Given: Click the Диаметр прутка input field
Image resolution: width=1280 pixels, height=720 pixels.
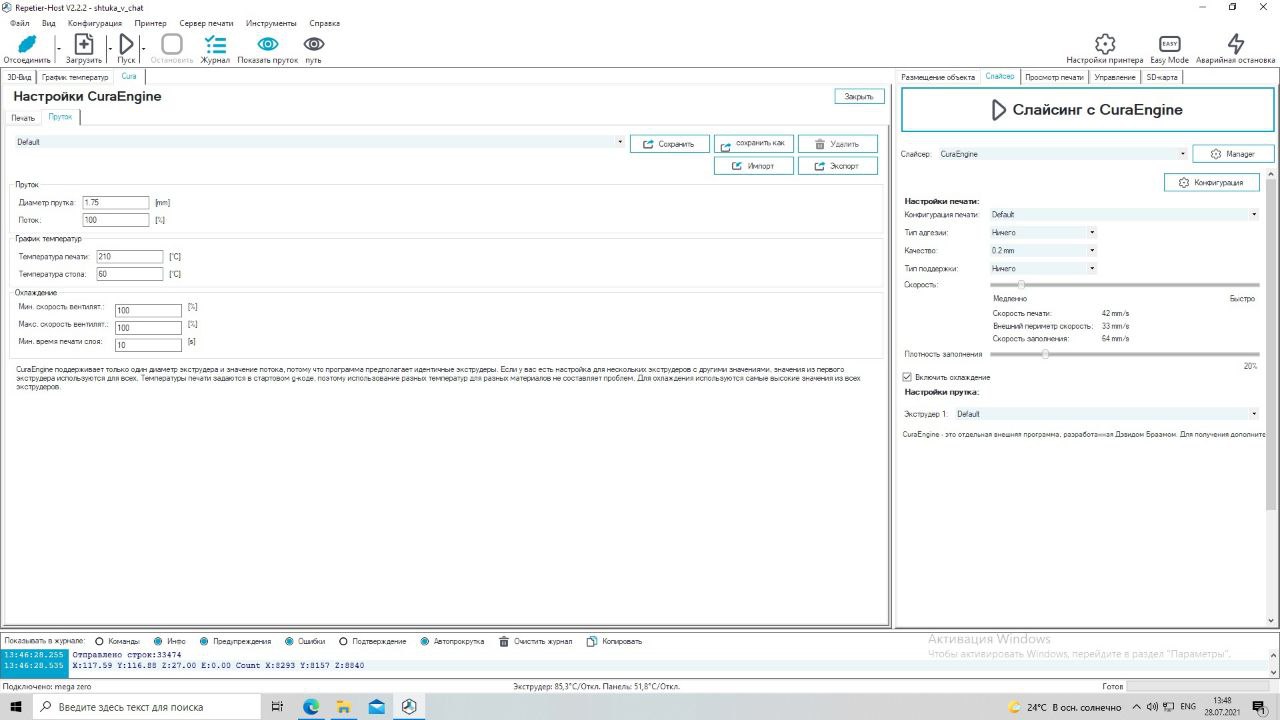Looking at the screenshot, I should point(115,203).
